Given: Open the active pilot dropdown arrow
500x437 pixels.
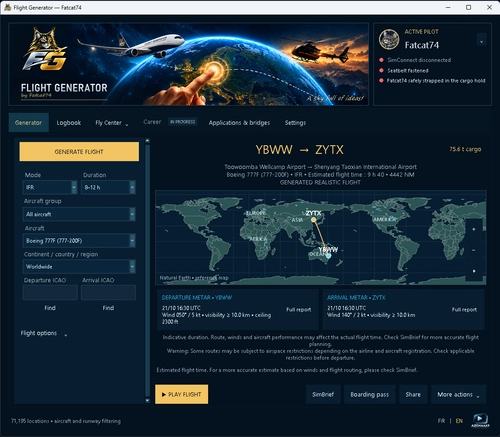Looking at the screenshot, I should click(x=481, y=41).
